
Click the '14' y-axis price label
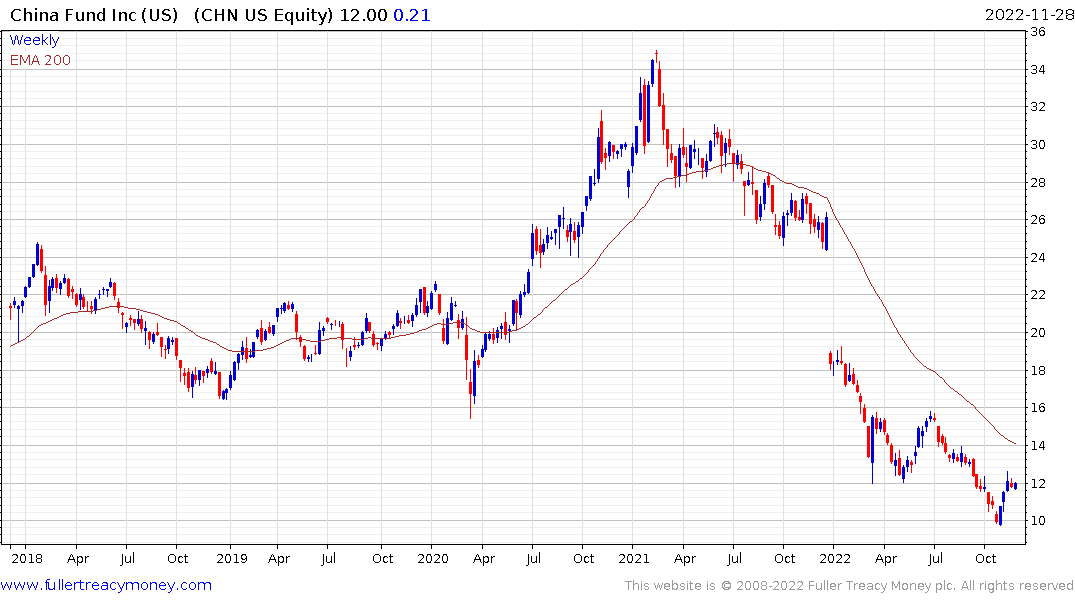(1038, 446)
